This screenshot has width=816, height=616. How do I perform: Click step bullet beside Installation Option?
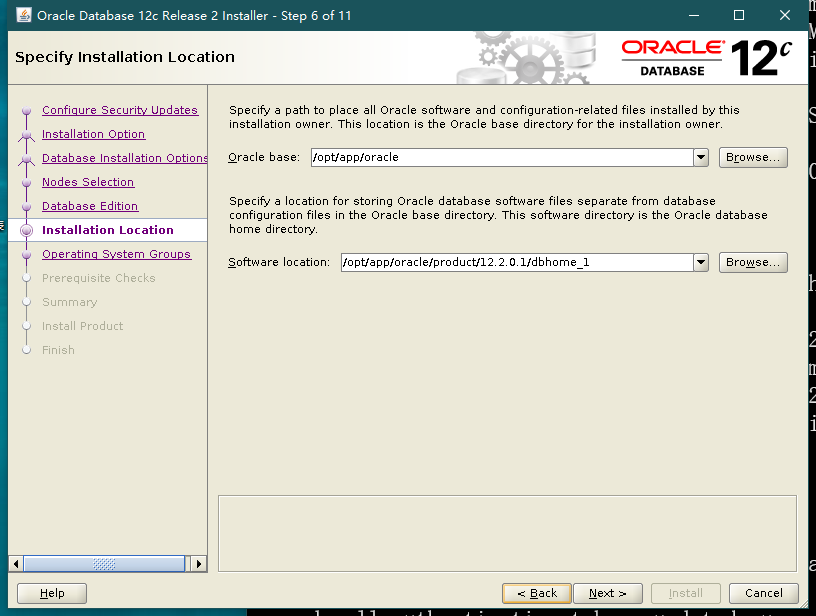coord(27,134)
